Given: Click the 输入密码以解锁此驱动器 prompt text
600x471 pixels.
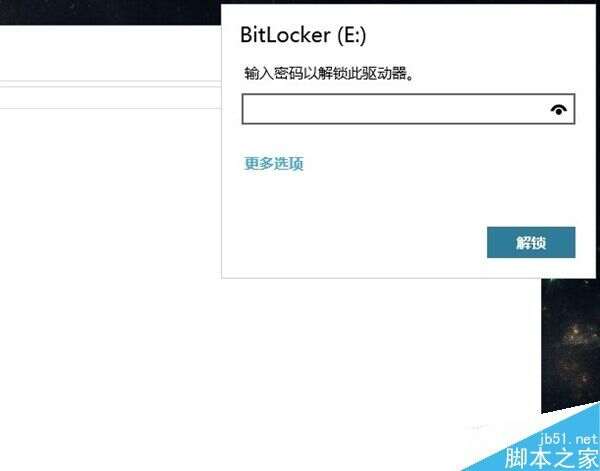Looking at the screenshot, I should [x=329, y=73].
